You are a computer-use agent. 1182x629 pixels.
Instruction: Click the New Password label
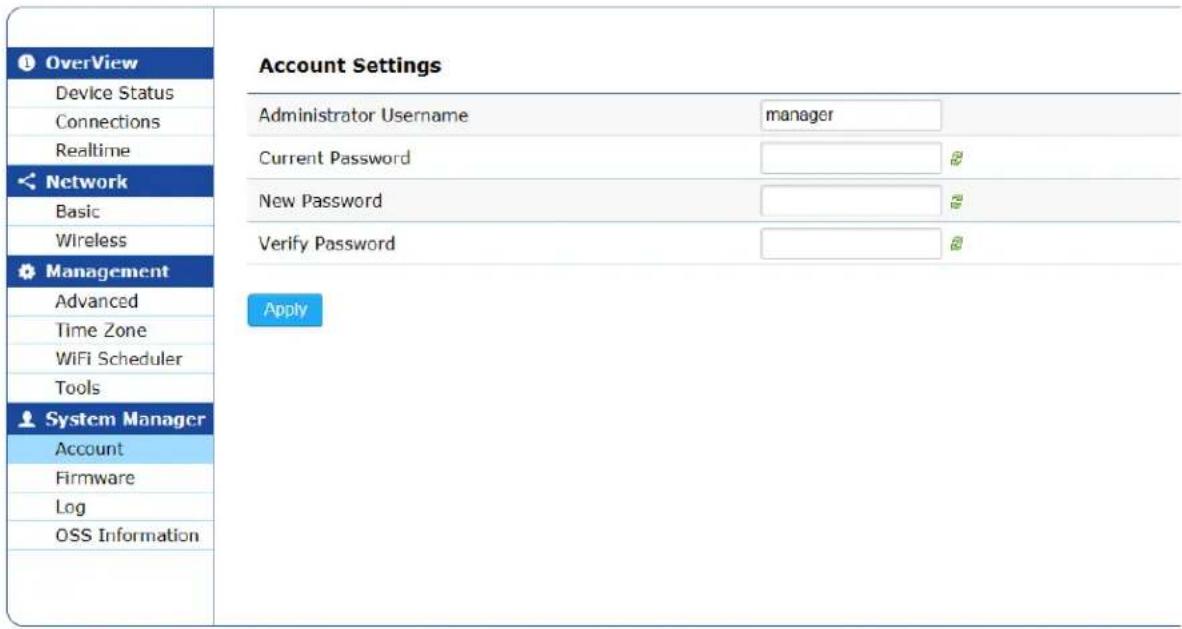pos(320,201)
